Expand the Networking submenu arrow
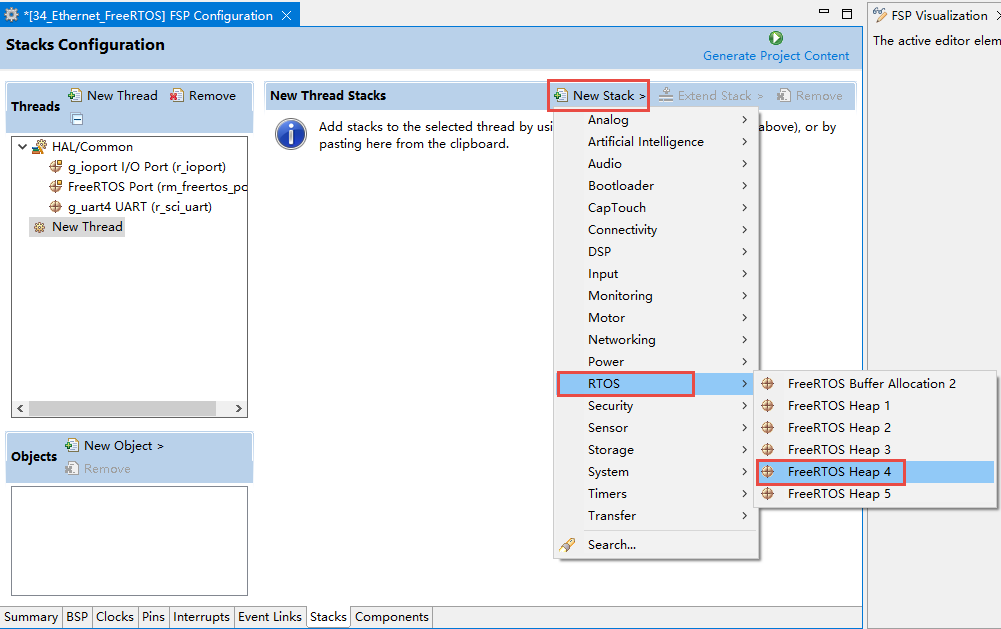Viewport: 1001px width, 629px height. click(x=744, y=340)
